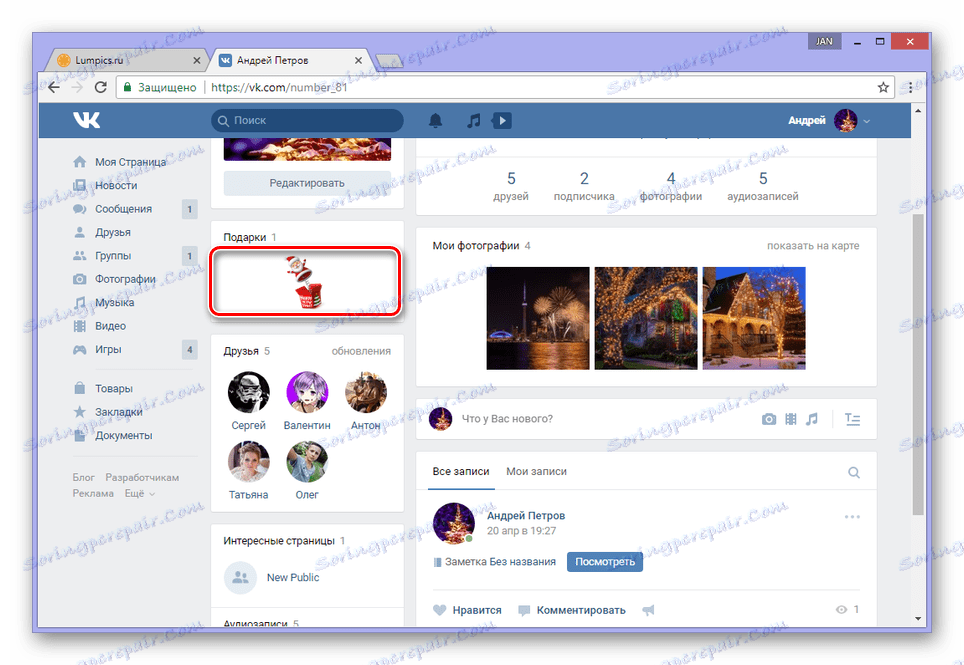Click the video player icon in header

coord(502,120)
